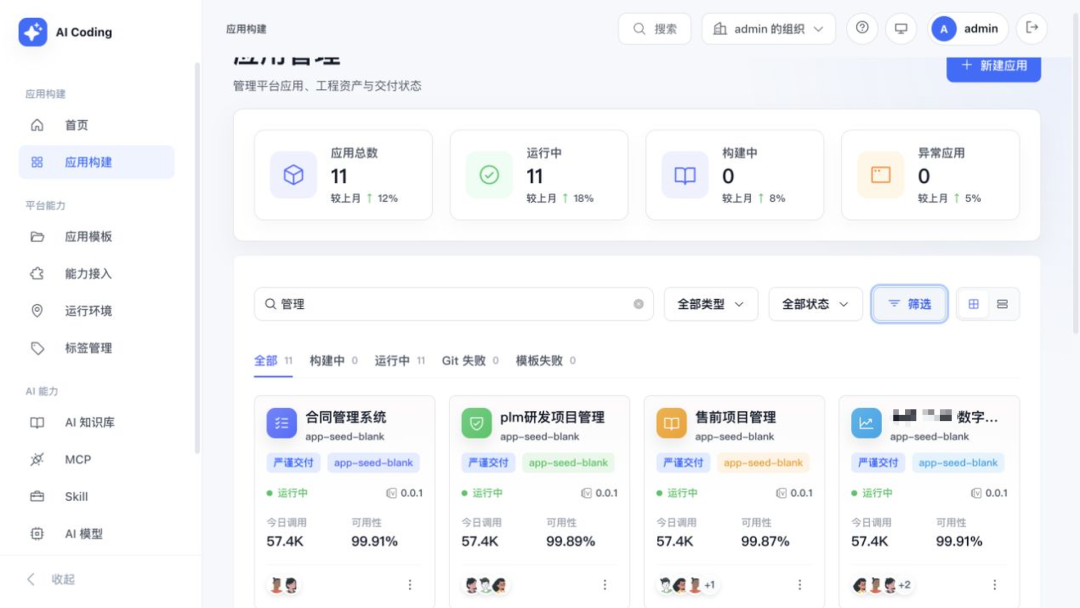The height and width of the screenshot is (608, 1080).
Task: Click the top 搜索 search box
Action: click(x=654, y=29)
